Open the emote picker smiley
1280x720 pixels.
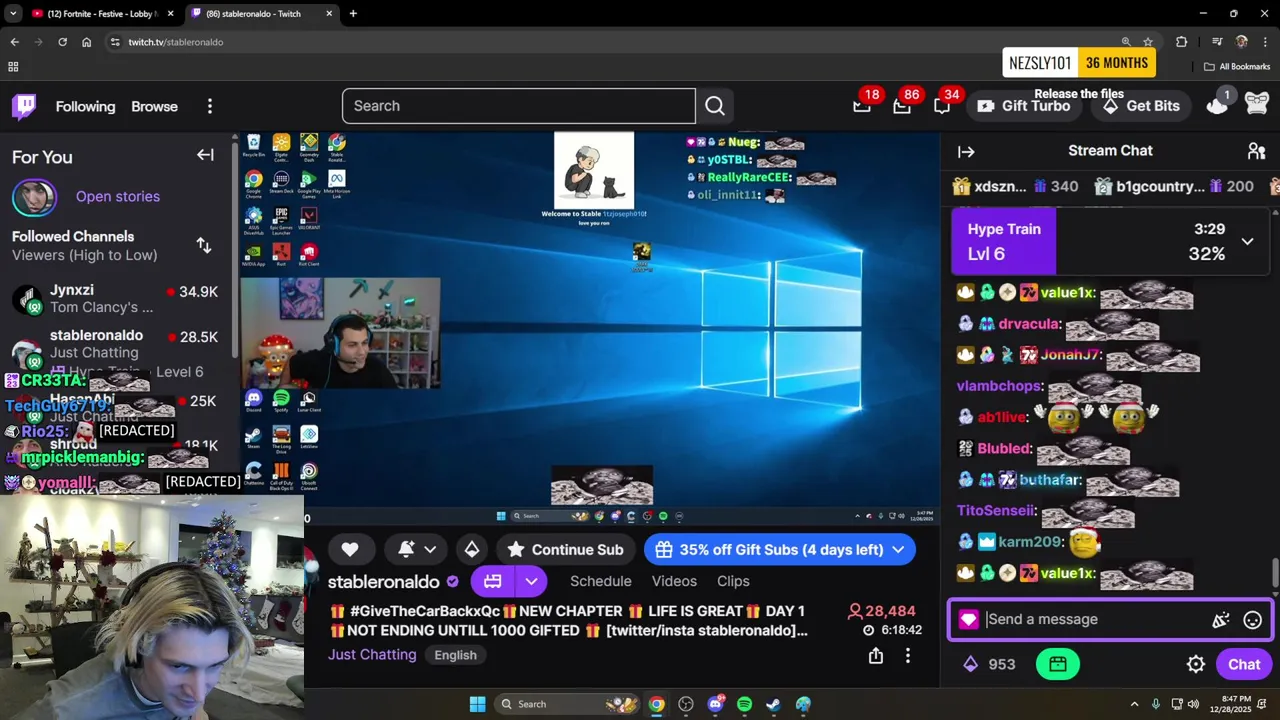(x=1252, y=620)
